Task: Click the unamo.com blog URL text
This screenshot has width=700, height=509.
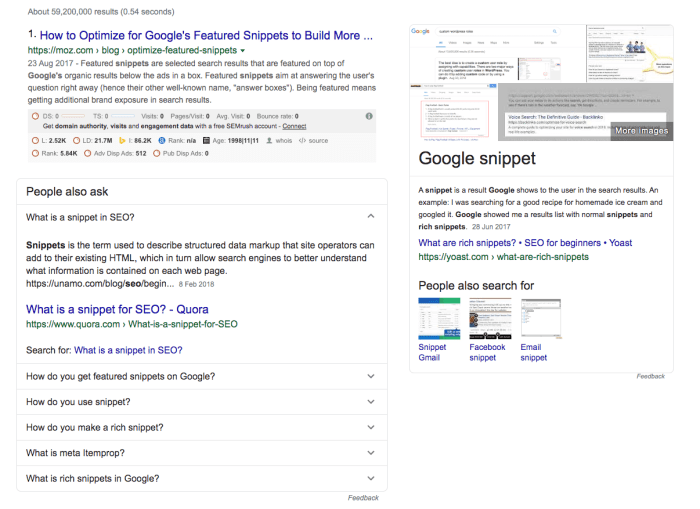Action: [x=100, y=284]
